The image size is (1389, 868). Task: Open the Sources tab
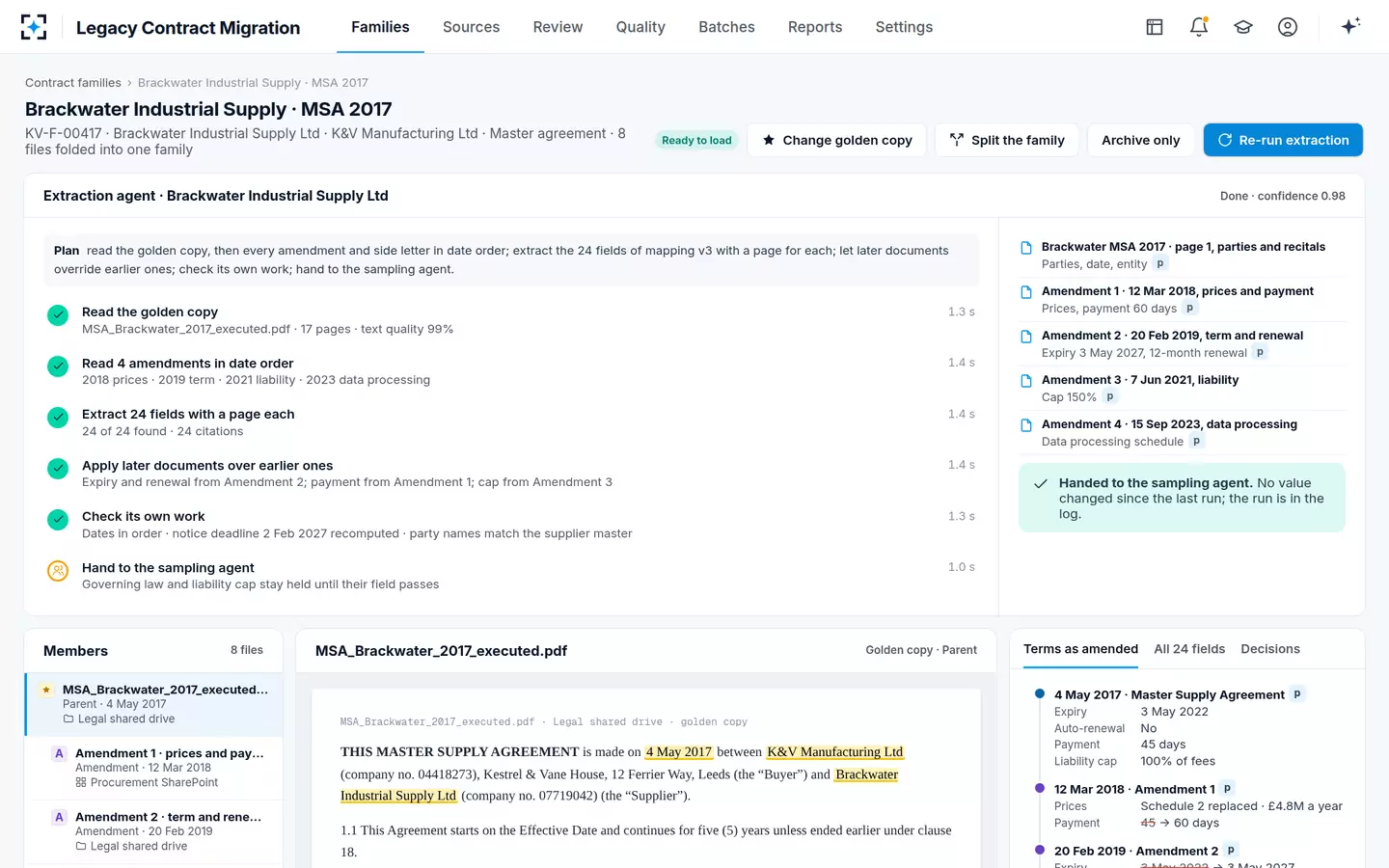tap(471, 27)
